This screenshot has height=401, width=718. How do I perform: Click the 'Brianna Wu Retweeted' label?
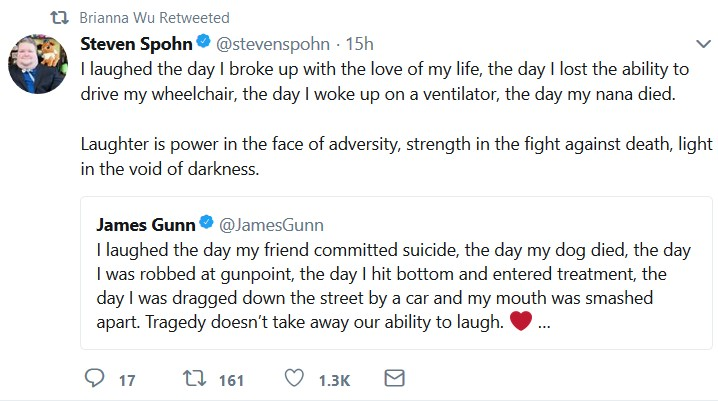(154, 18)
